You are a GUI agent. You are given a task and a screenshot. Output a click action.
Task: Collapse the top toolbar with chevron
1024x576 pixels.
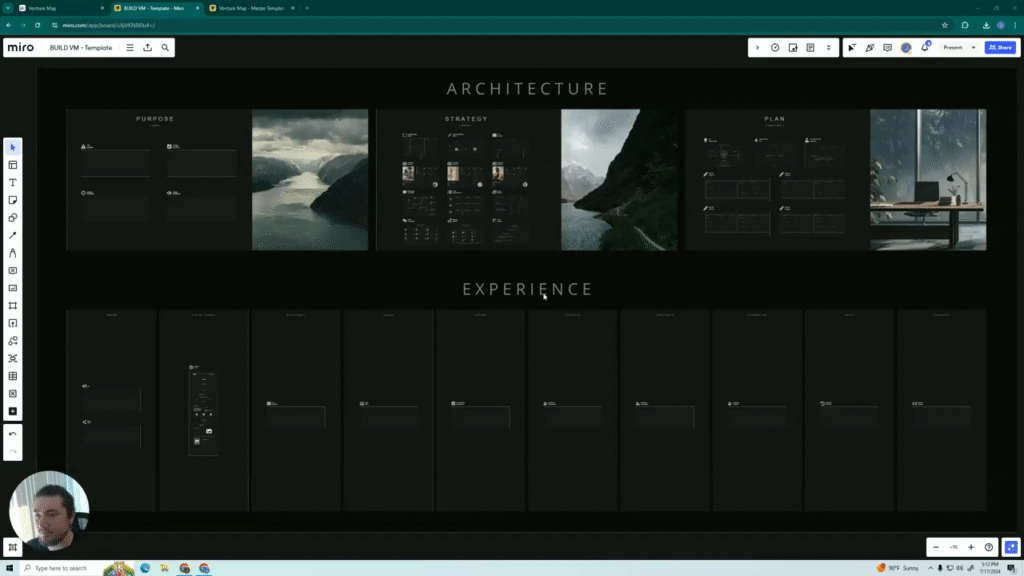757,47
